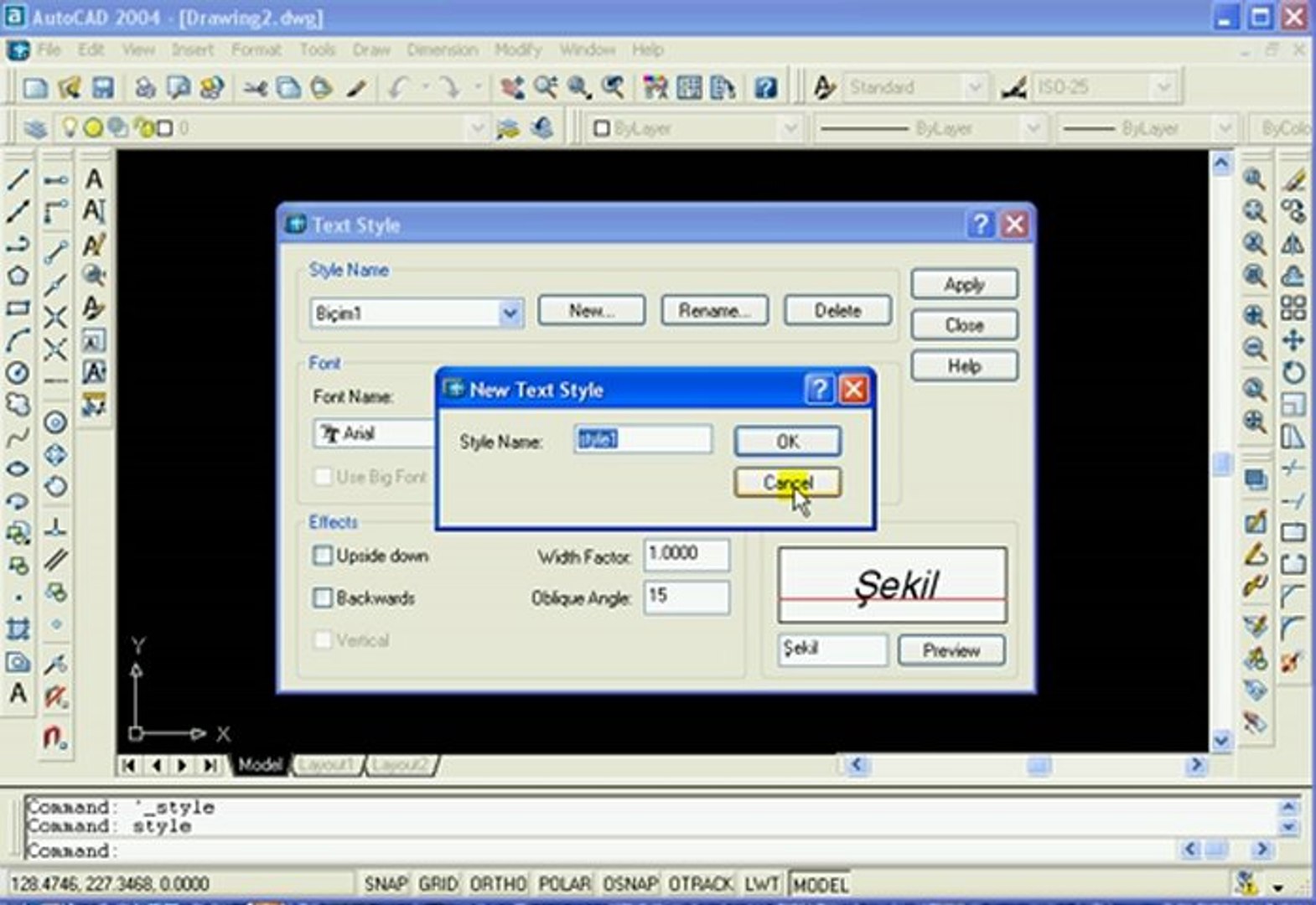1316x905 pixels.
Task: Click the Zoom In magnifier icon
Action: point(1255,317)
